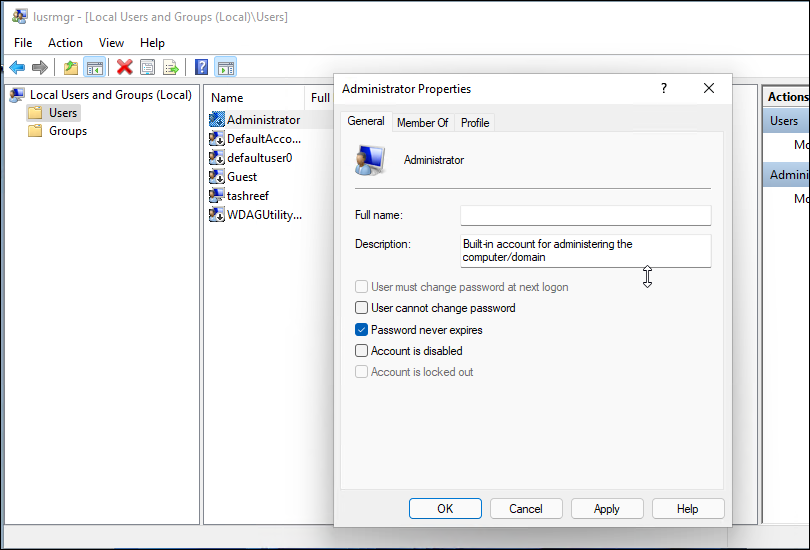This screenshot has height=550, width=810.
Task: Click the question mark help icon in dialog title
Action: click(664, 88)
